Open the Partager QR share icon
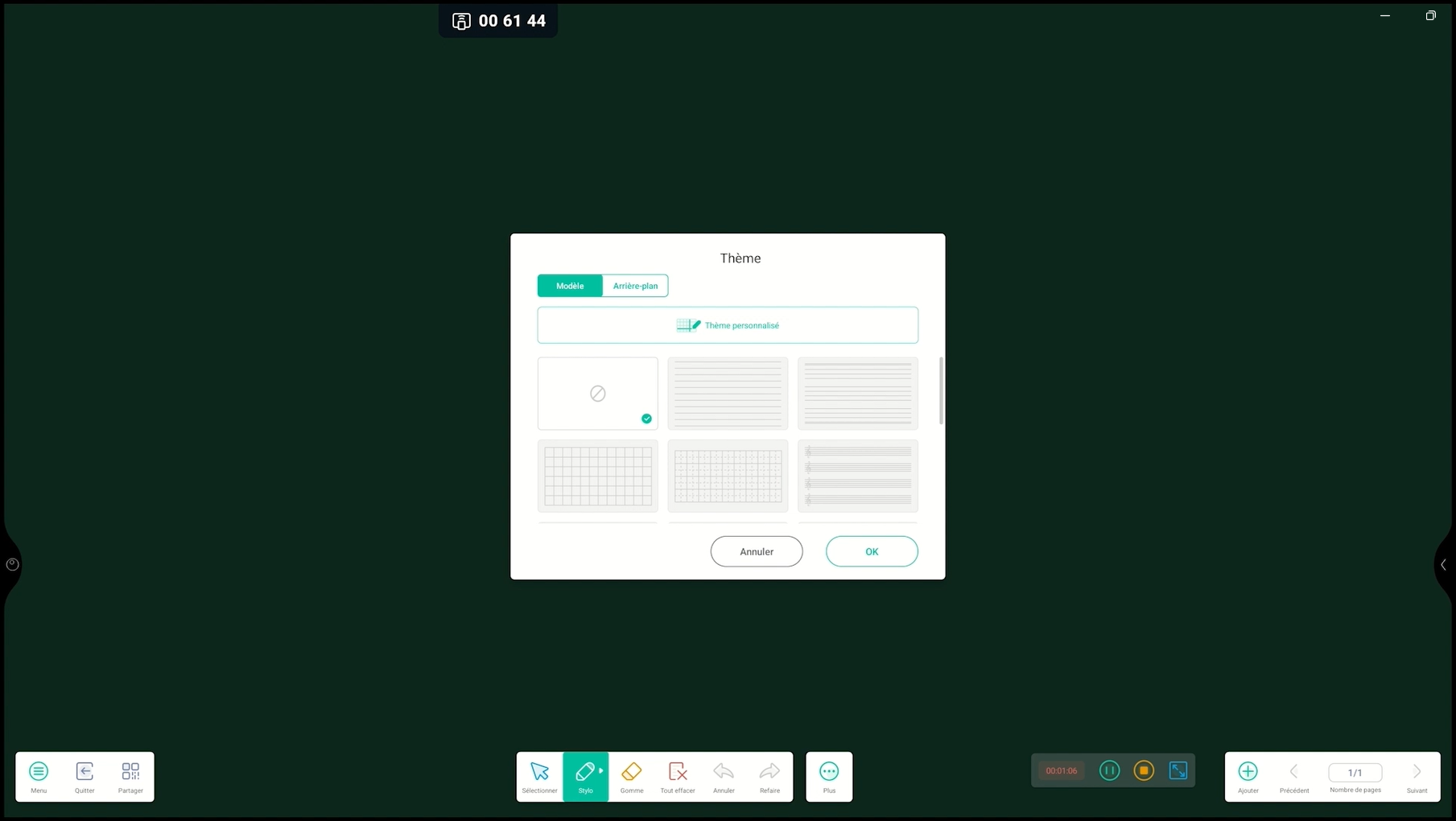The height and width of the screenshot is (821, 1456). [x=130, y=771]
